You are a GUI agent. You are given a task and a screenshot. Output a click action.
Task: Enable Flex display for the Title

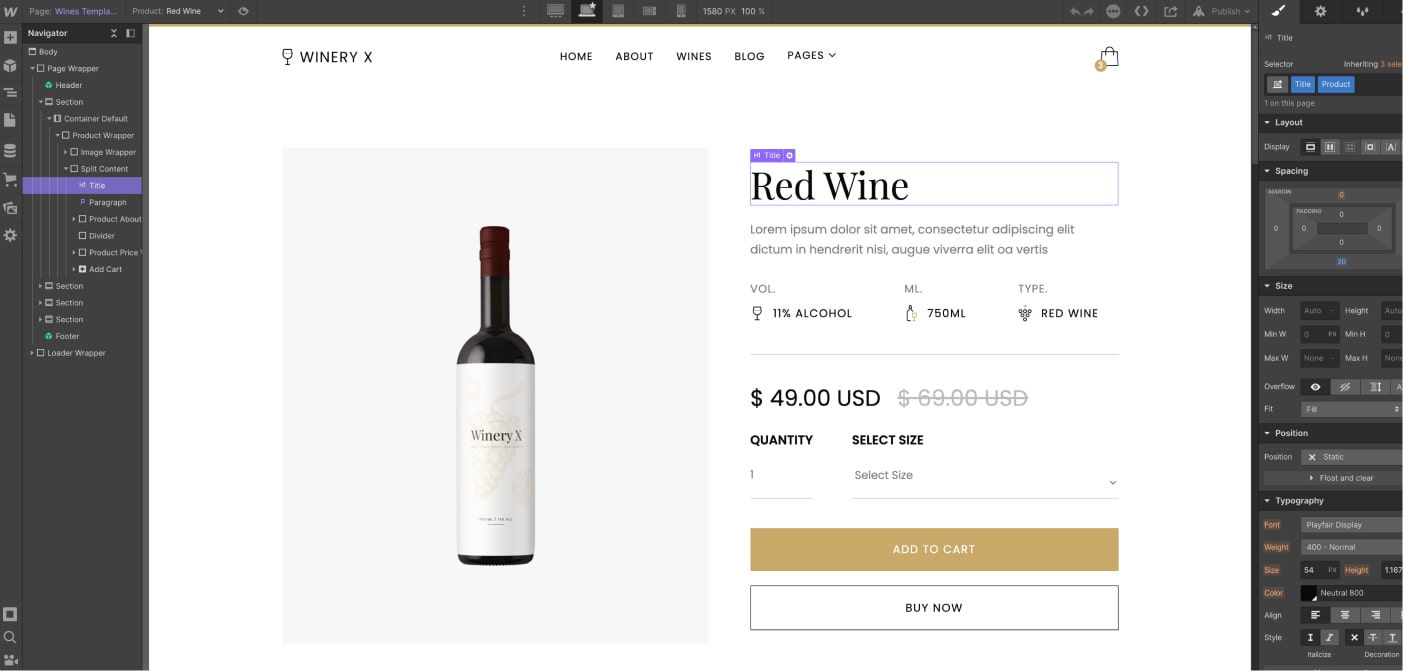(x=1330, y=147)
